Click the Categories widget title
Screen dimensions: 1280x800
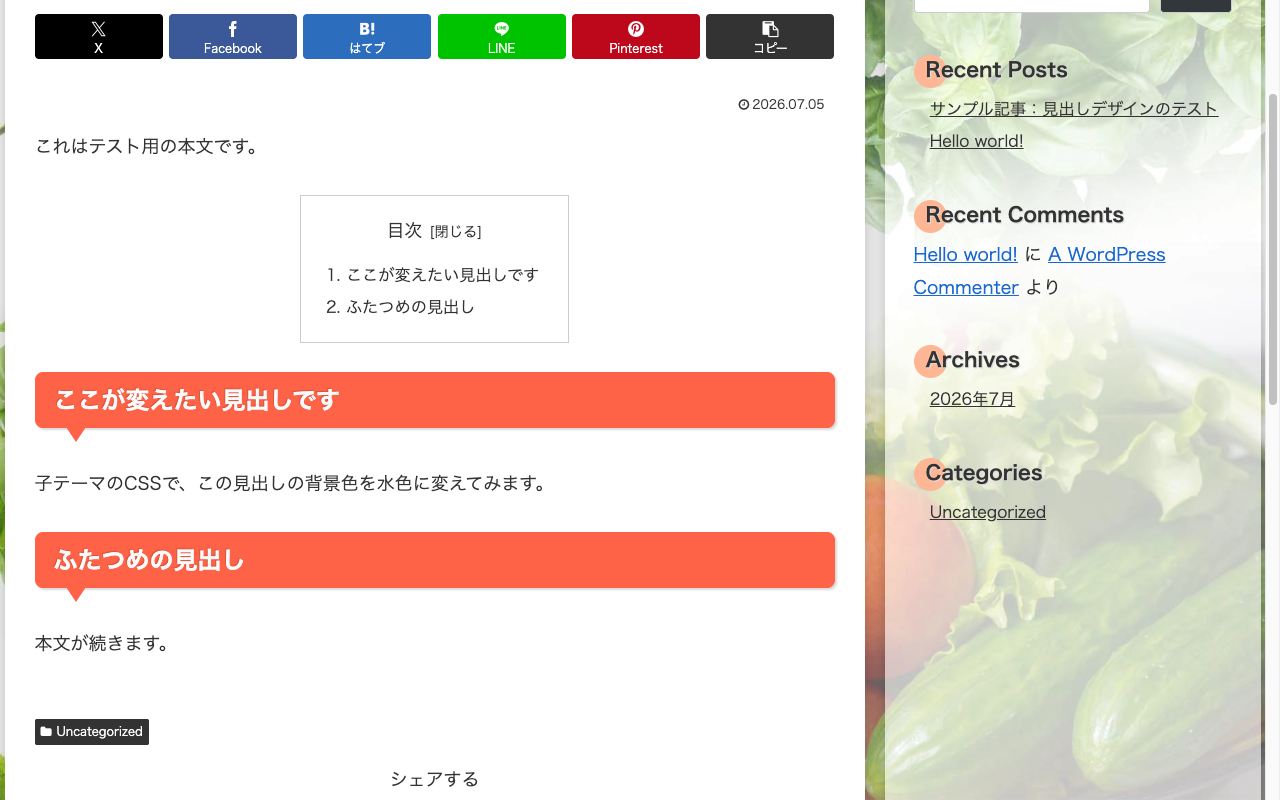coord(984,473)
